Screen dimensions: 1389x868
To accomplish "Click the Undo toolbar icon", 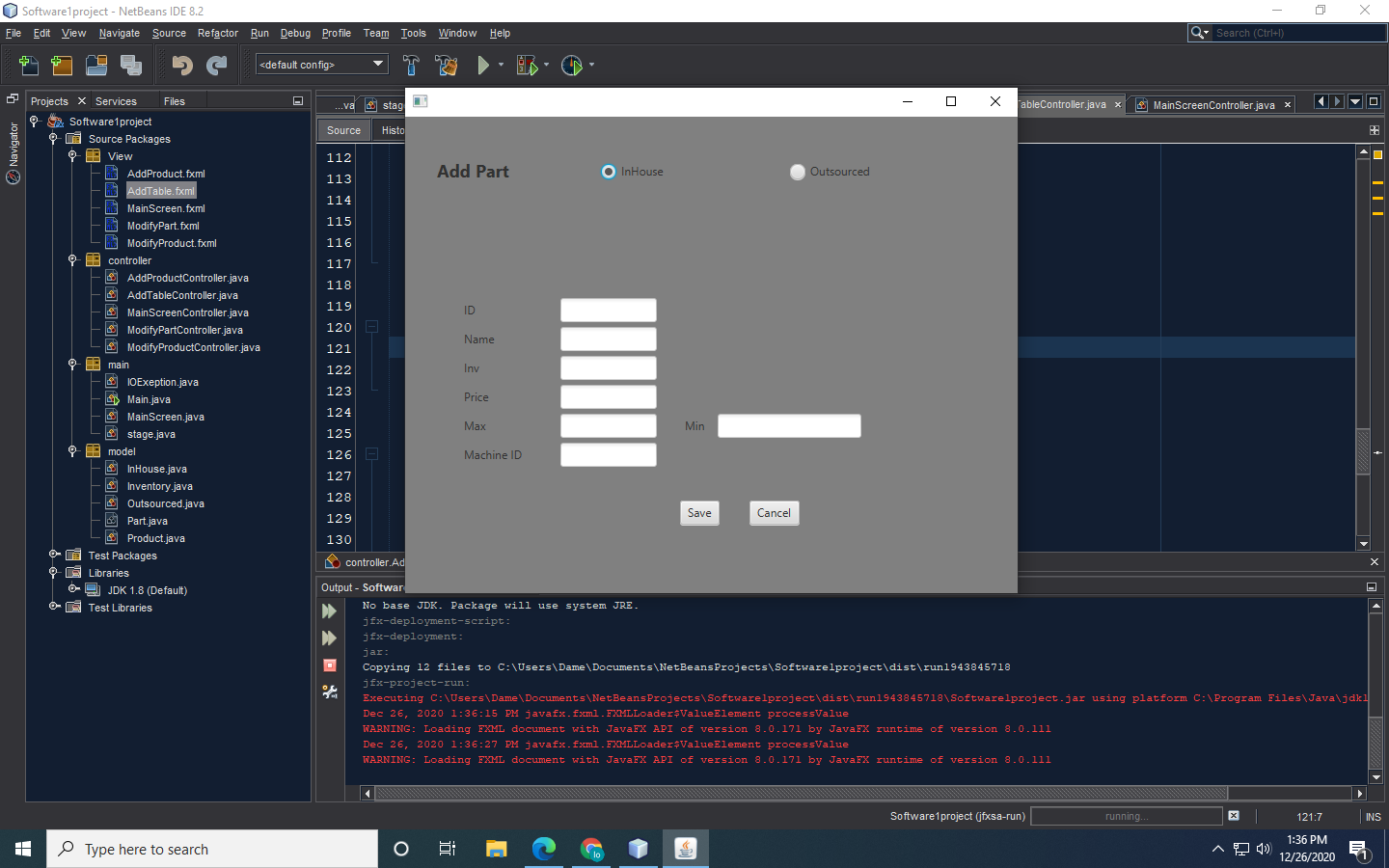I will click(x=181, y=65).
